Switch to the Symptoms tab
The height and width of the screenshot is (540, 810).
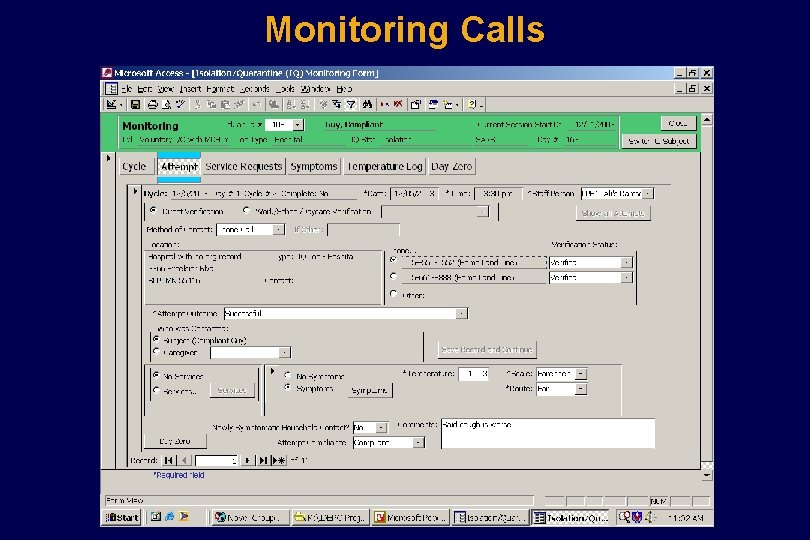[314, 166]
